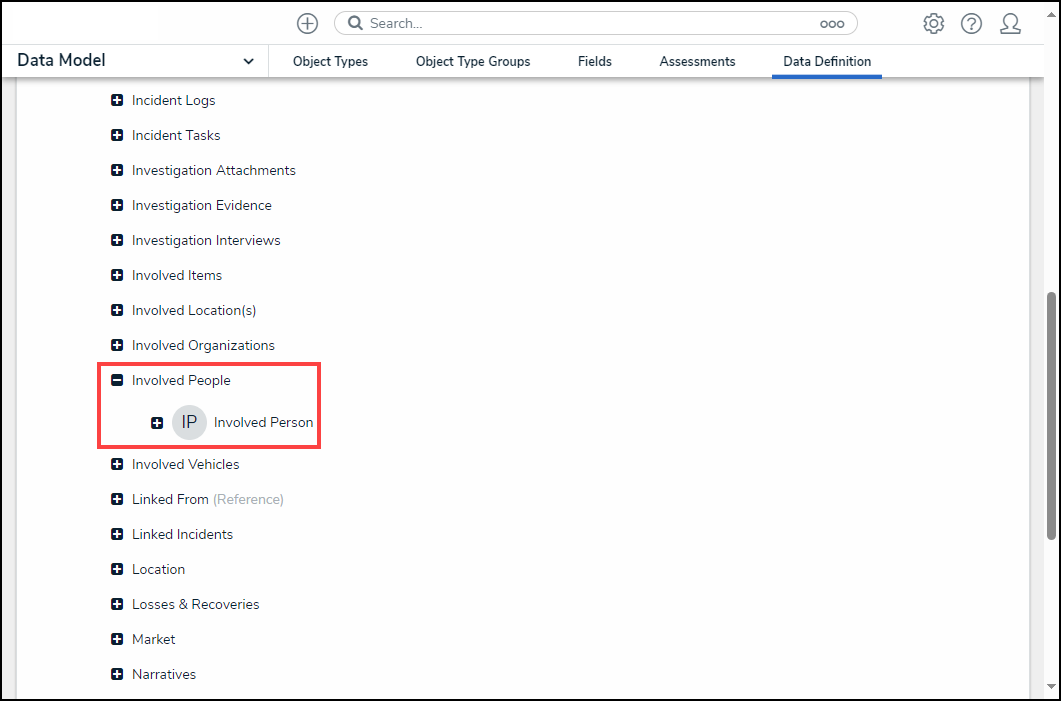Select the Investigation Evidence tree item
1061x701 pixels.
[x=201, y=205]
